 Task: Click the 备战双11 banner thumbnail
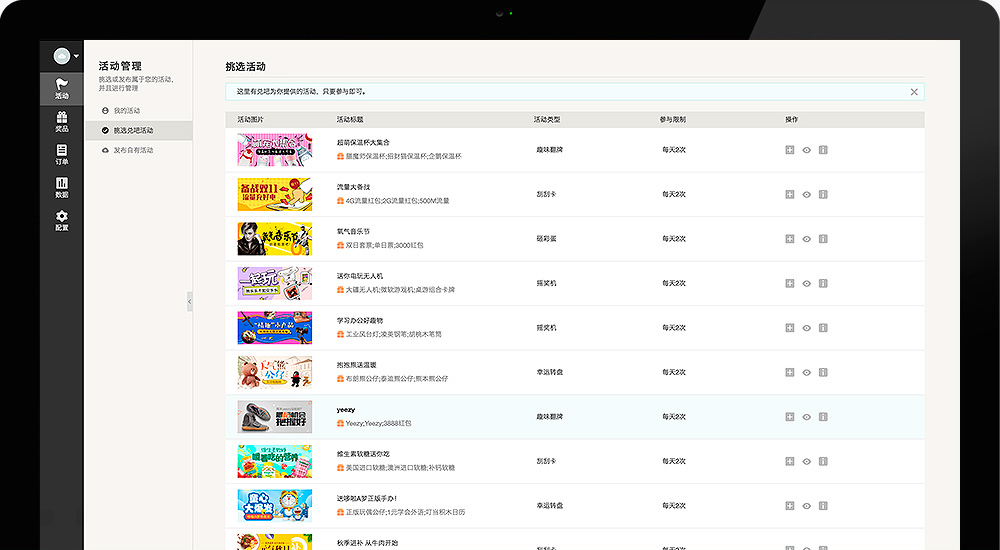click(274, 195)
